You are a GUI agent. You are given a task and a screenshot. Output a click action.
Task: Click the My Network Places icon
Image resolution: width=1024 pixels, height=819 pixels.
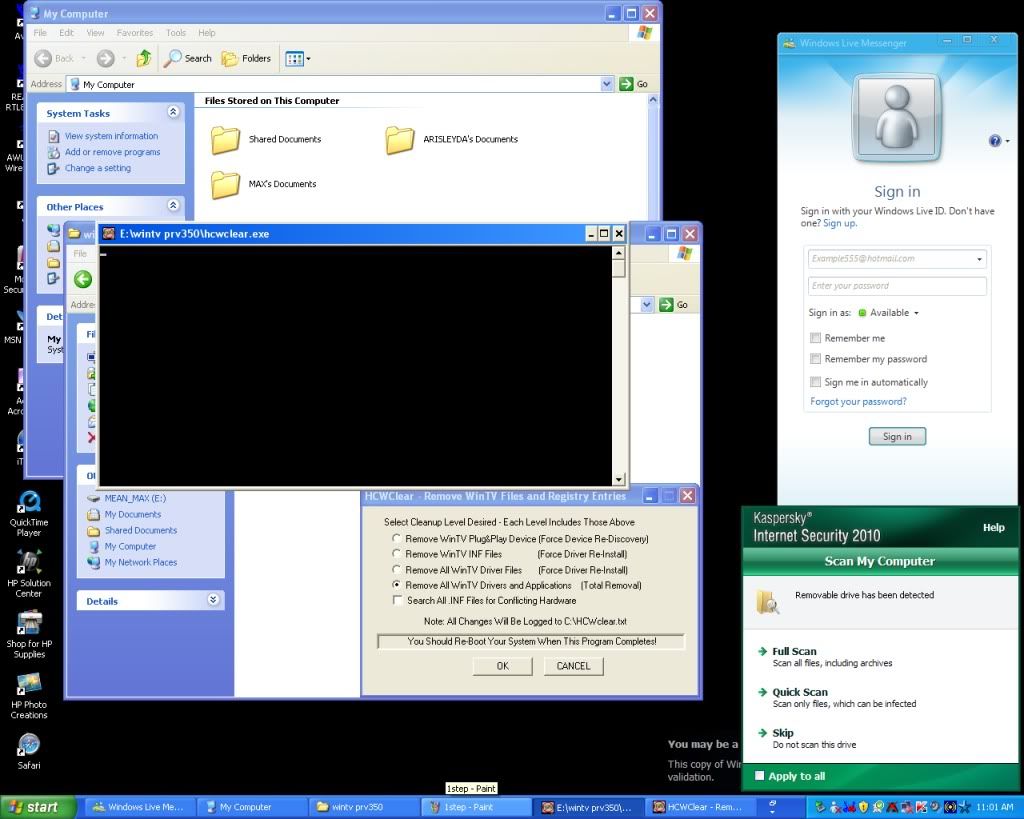point(93,562)
